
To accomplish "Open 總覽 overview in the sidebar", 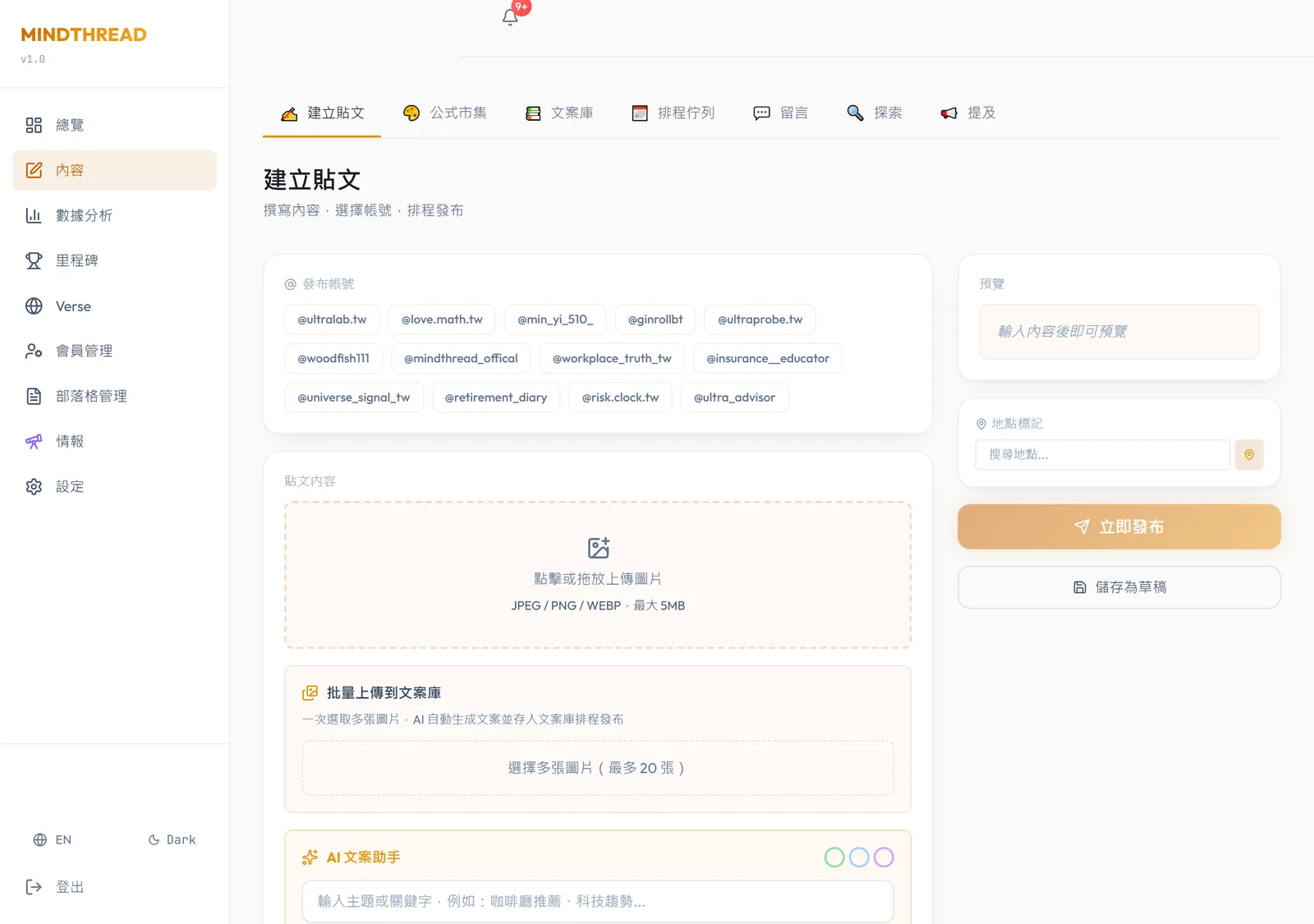I will tap(114, 125).
